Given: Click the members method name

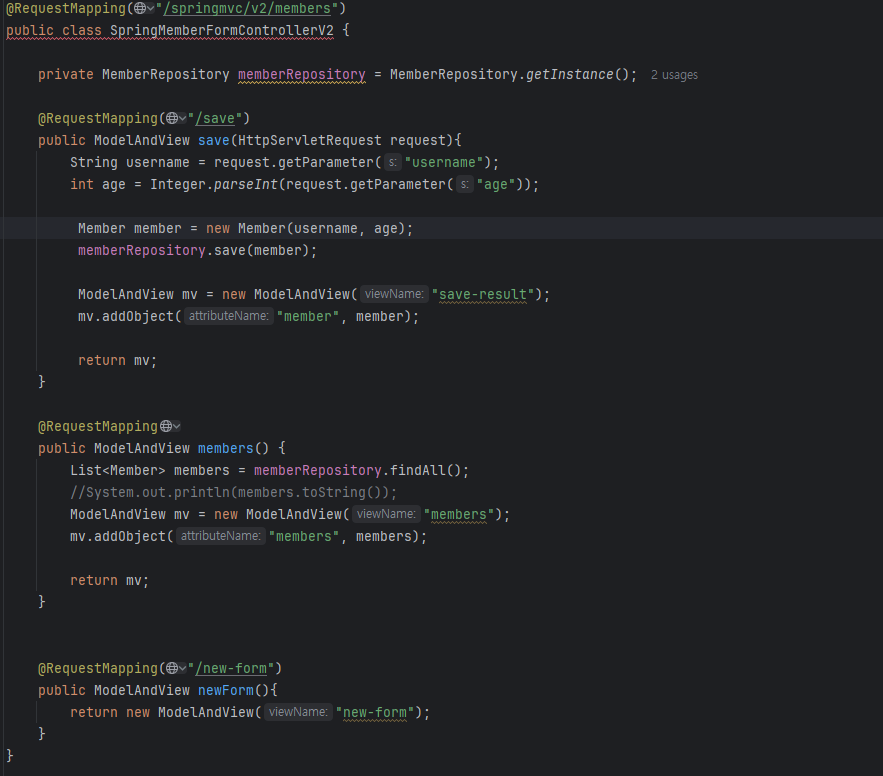Looking at the screenshot, I should coord(225,448).
